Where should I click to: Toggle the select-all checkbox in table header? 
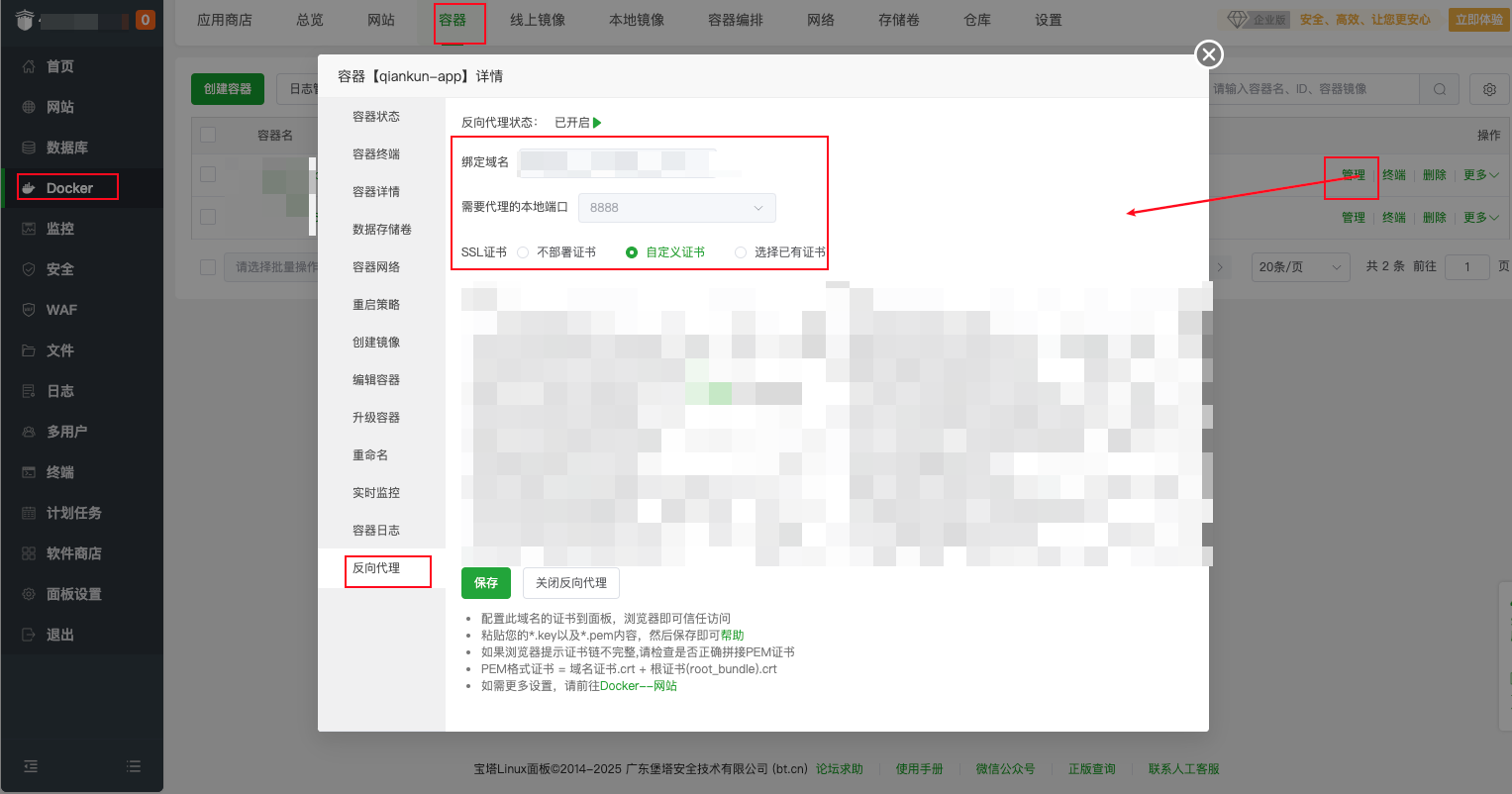(x=208, y=135)
